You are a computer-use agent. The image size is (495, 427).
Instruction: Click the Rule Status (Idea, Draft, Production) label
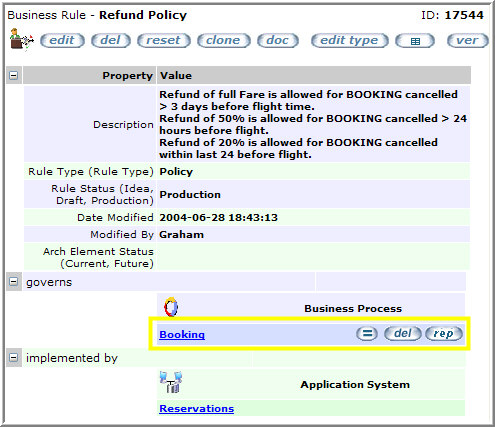pos(102,195)
